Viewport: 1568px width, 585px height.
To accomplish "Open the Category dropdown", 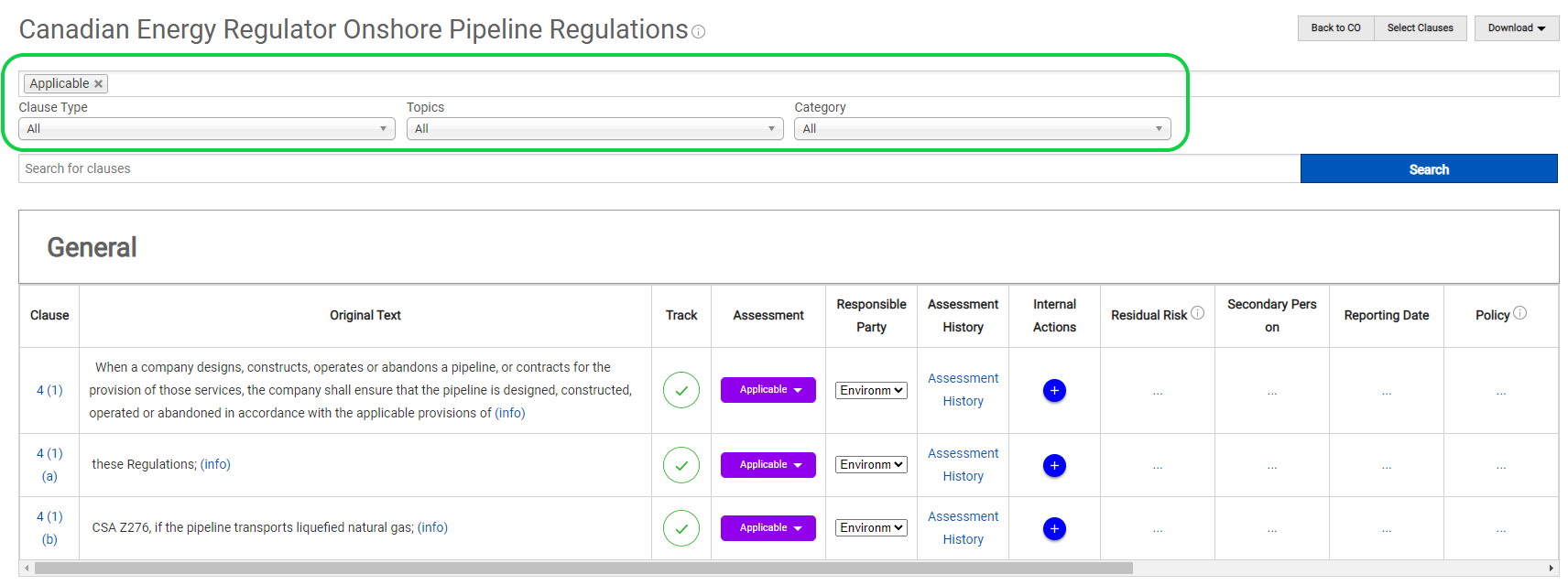I will (x=983, y=129).
